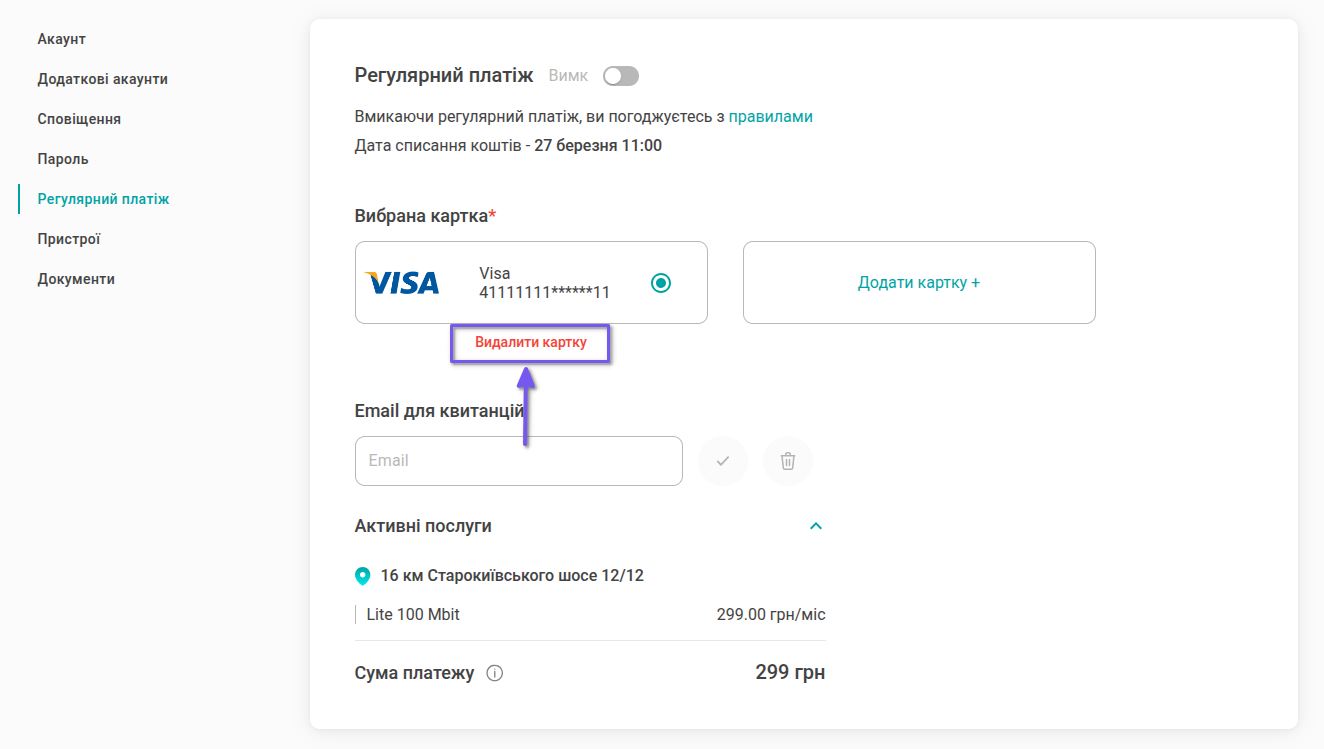The height and width of the screenshot is (749, 1324).
Task: Select Регулярний платіж in sidebar
Action: pos(104,199)
